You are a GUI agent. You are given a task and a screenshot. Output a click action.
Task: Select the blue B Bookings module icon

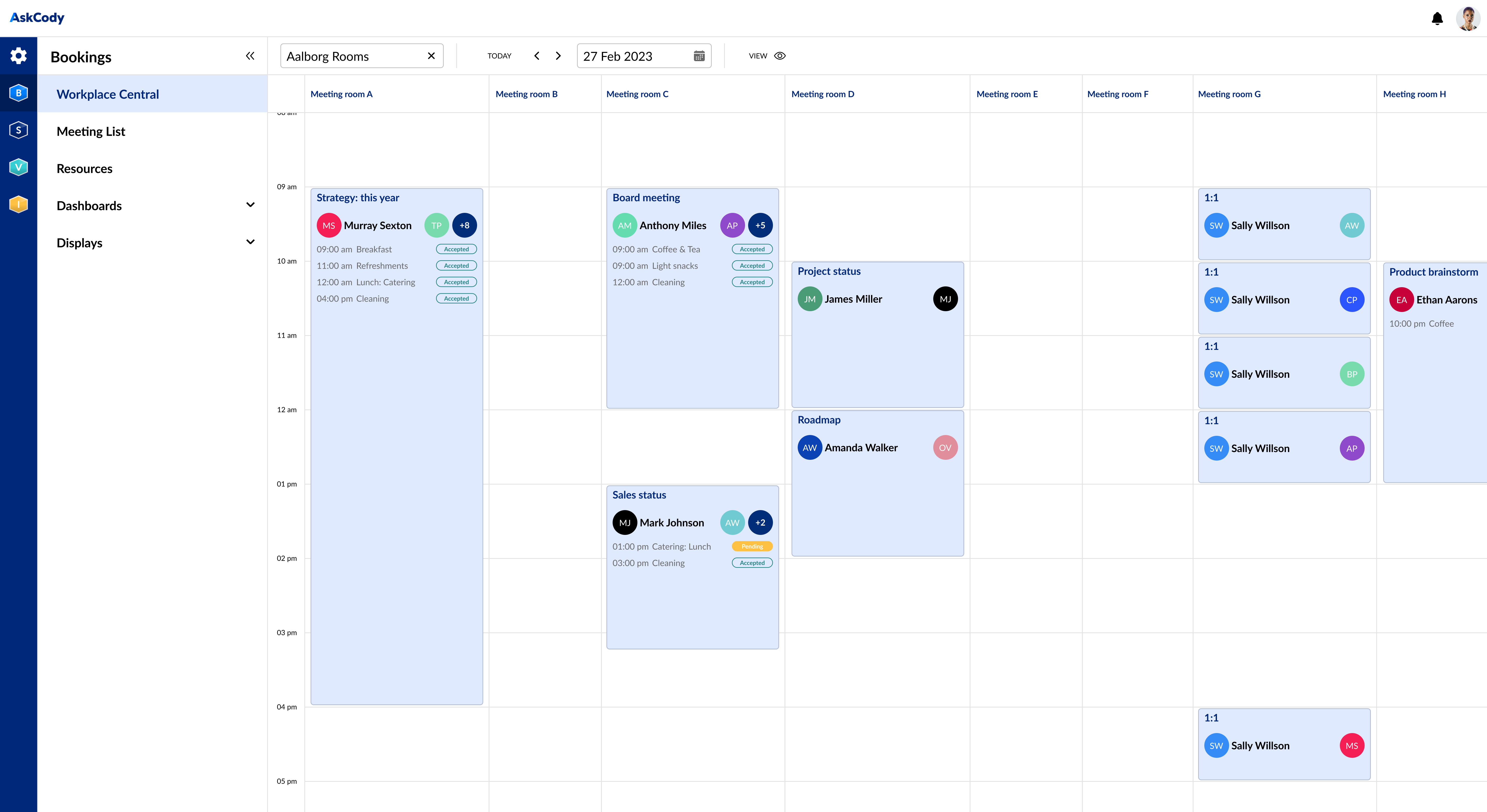[x=19, y=92]
